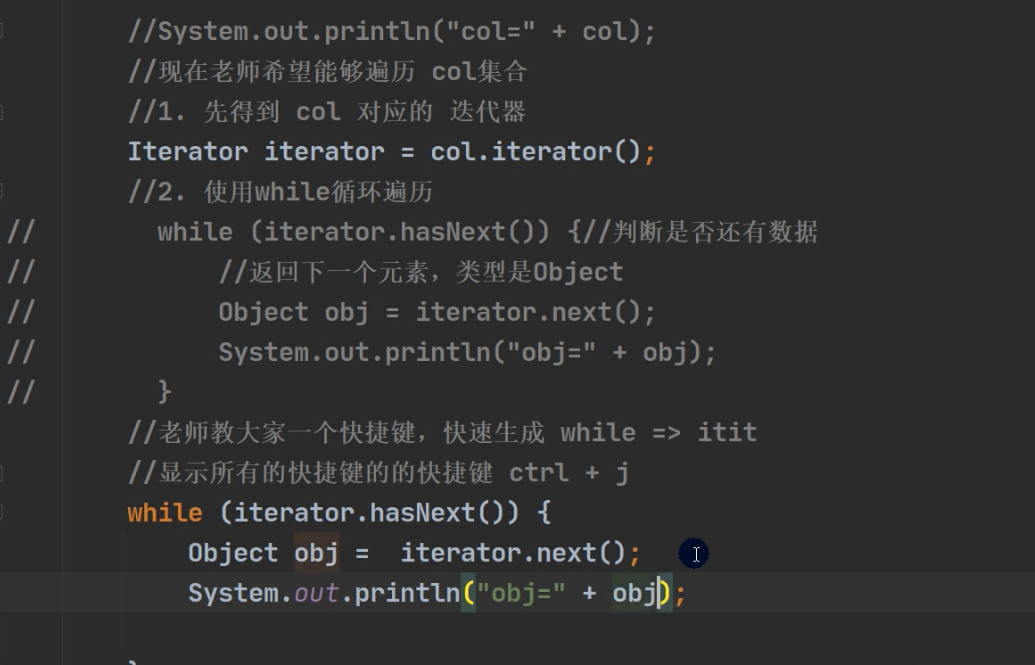Viewport: 1035px width, 665px height.
Task: Click the empty line below the active println
Action: pyautogui.click(x=400, y=632)
